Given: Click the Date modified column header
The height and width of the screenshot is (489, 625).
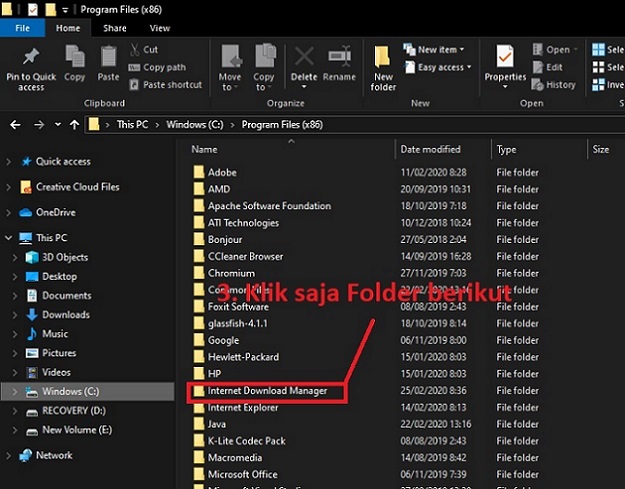Looking at the screenshot, I should [x=430, y=149].
